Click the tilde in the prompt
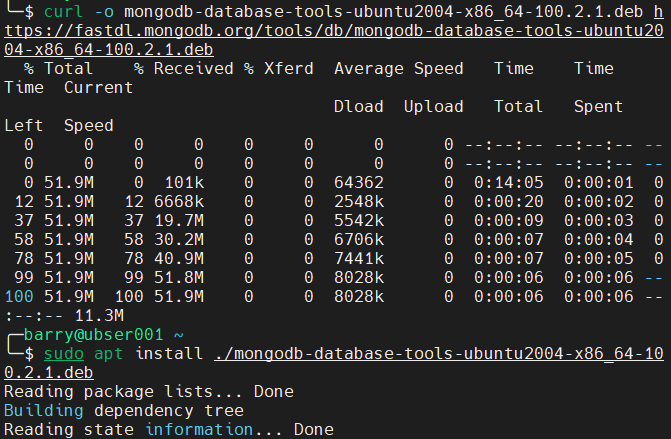Screen dimensions: 671x439 click(x=178, y=335)
